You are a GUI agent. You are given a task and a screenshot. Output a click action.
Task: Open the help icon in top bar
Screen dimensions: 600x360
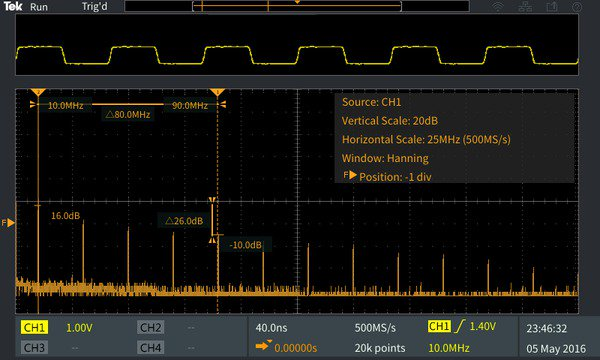[577, 7]
